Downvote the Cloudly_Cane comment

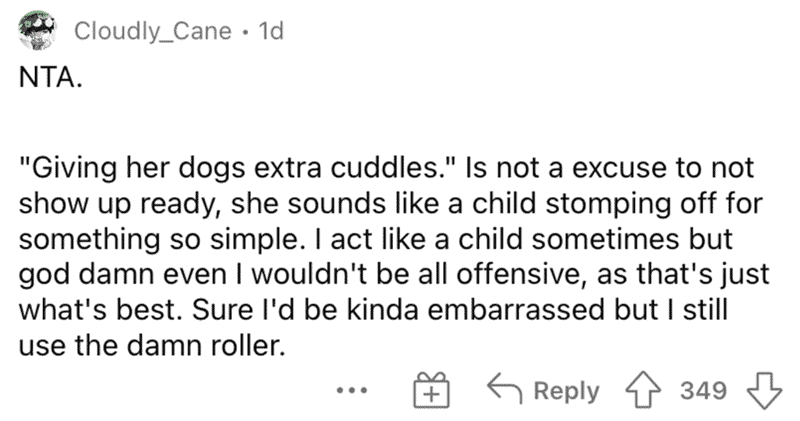(764, 391)
